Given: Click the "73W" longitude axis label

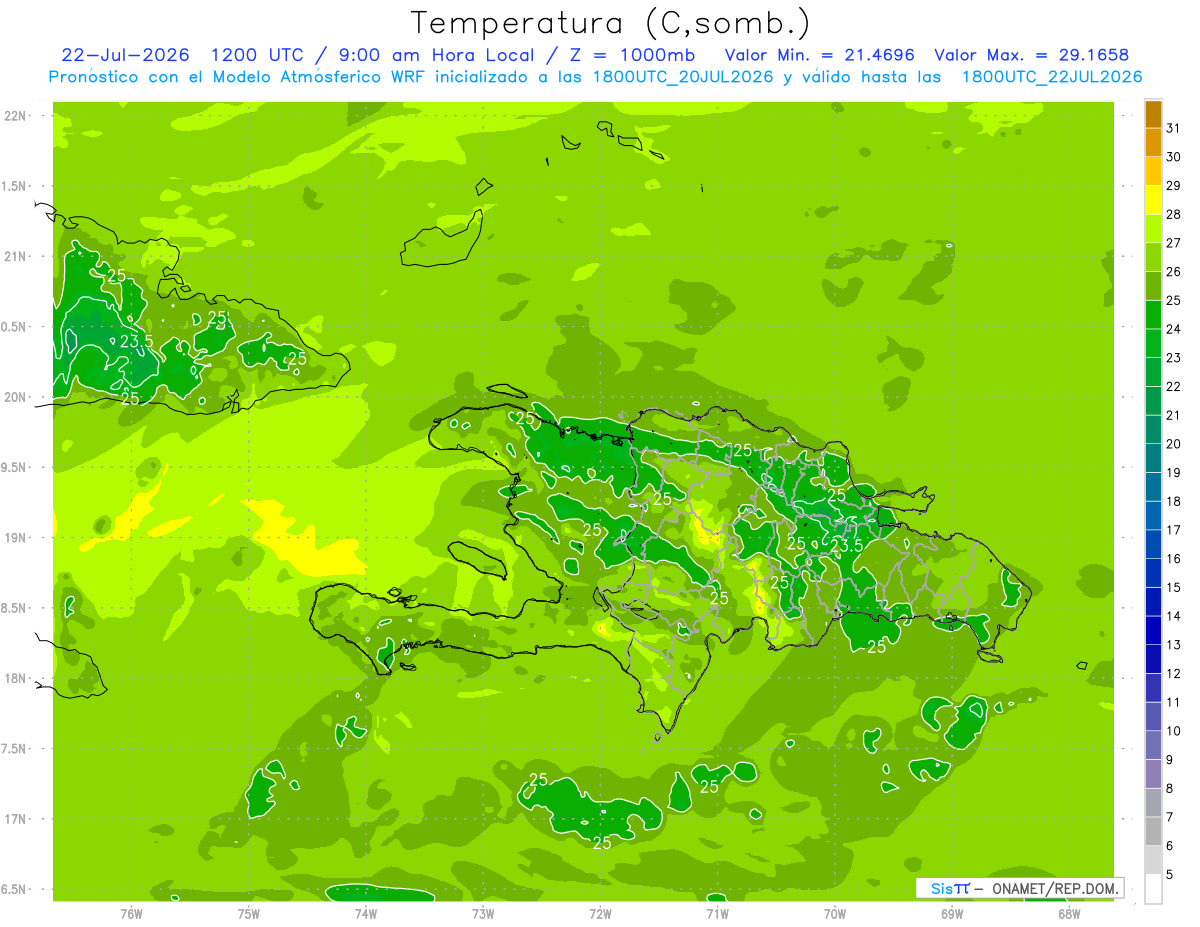Looking at the screenshot, I should (x=483, y=913).
